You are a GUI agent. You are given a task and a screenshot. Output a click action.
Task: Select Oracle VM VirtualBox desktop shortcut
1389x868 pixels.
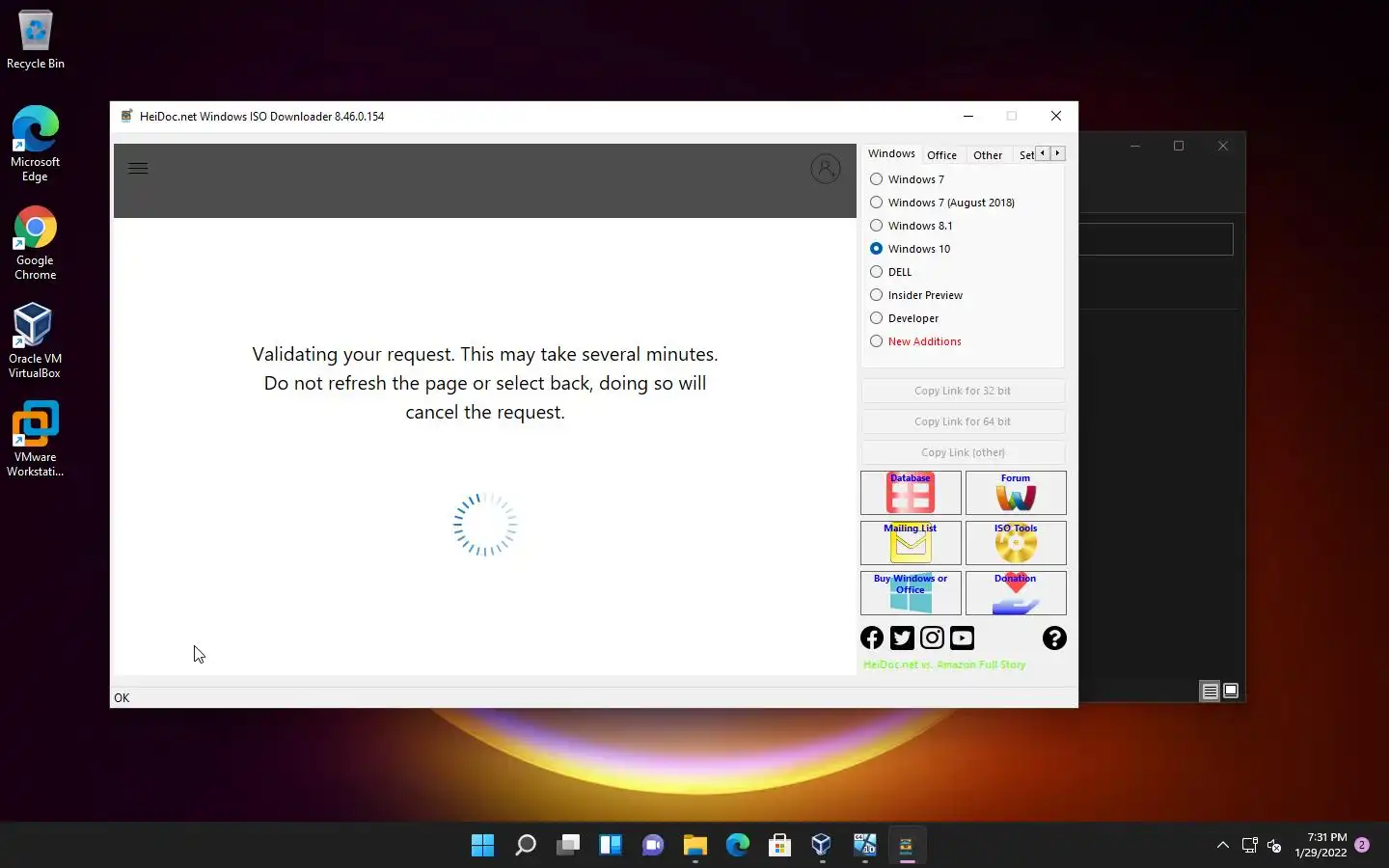tap(35, 341)
